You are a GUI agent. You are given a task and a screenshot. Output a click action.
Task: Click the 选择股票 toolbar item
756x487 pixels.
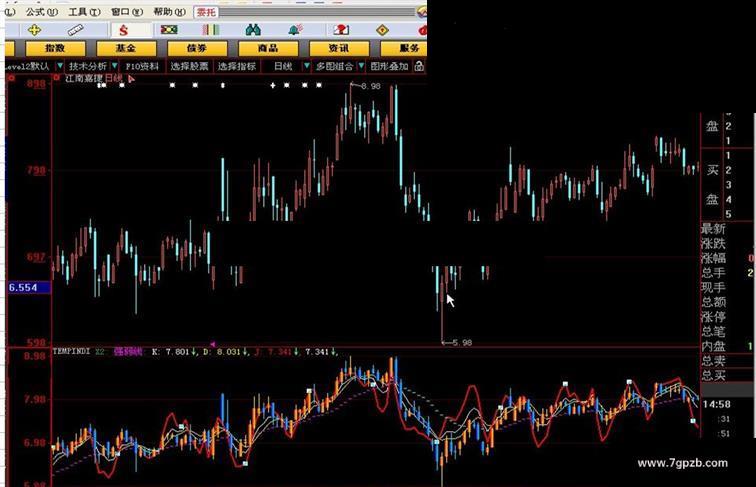pos(189,66)
